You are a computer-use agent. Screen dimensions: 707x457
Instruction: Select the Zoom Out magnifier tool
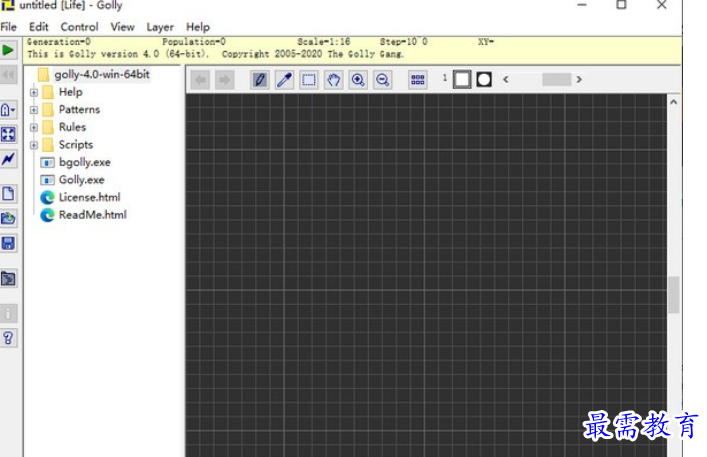(x=382, y=80)
